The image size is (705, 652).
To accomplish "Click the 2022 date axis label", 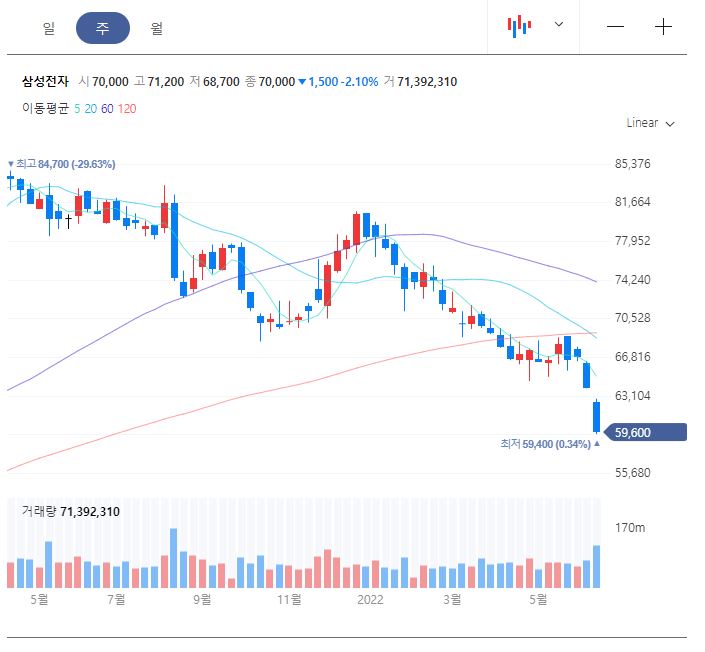I will (370, 600).
